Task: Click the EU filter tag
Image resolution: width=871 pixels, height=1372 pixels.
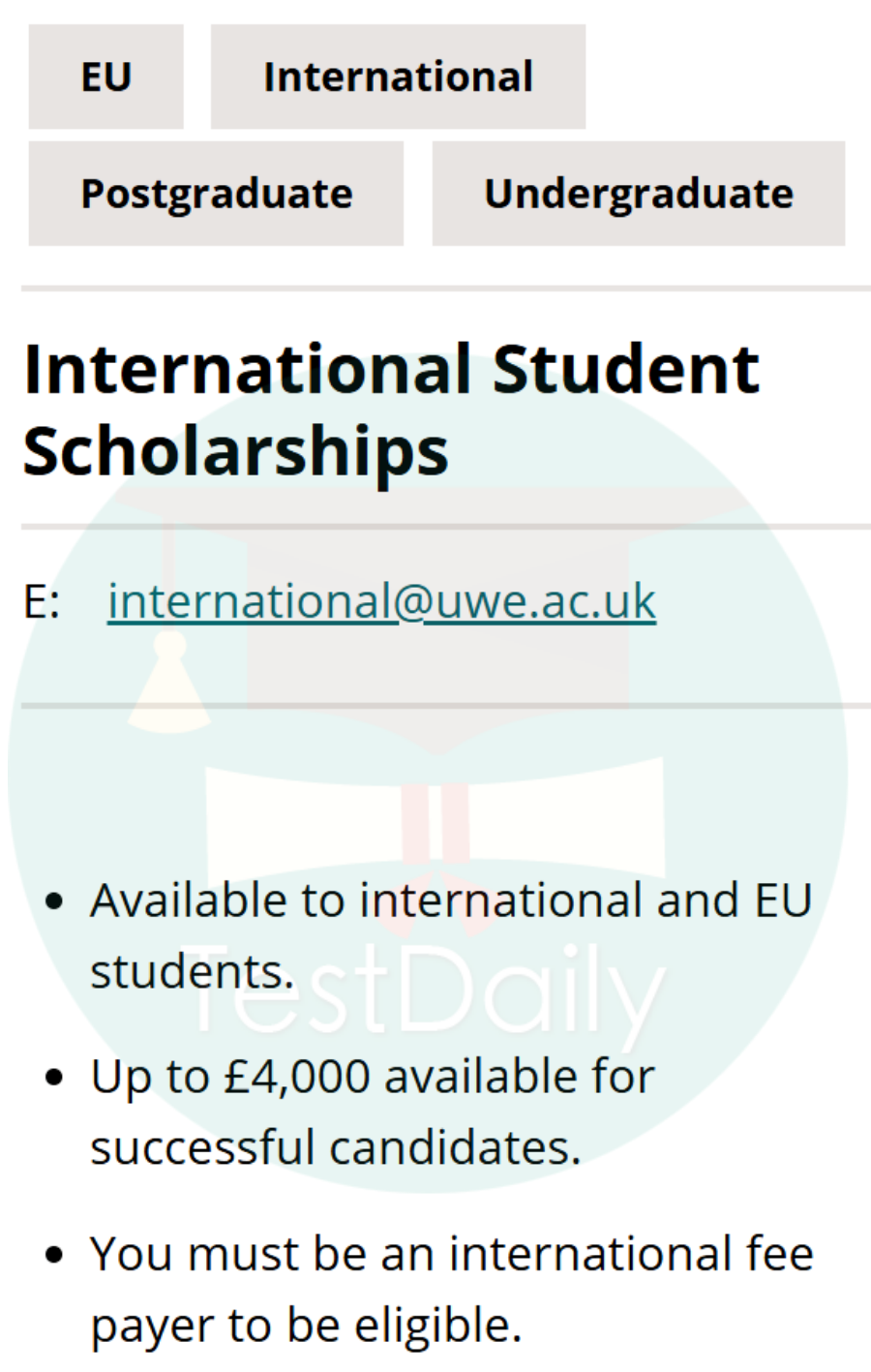Action: 105,77
